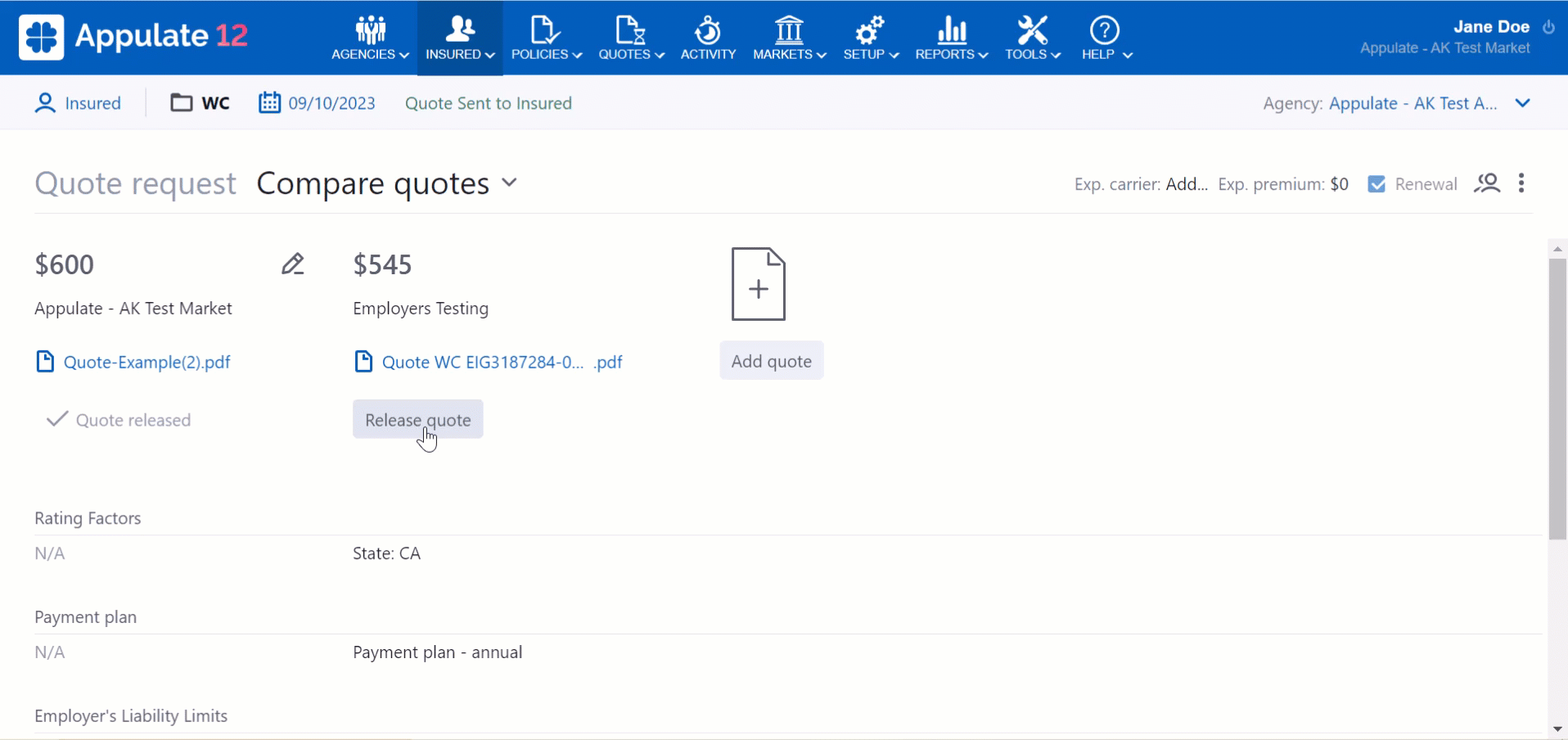
Task: Open the Tools menu
Action: tap(1033, 38)
